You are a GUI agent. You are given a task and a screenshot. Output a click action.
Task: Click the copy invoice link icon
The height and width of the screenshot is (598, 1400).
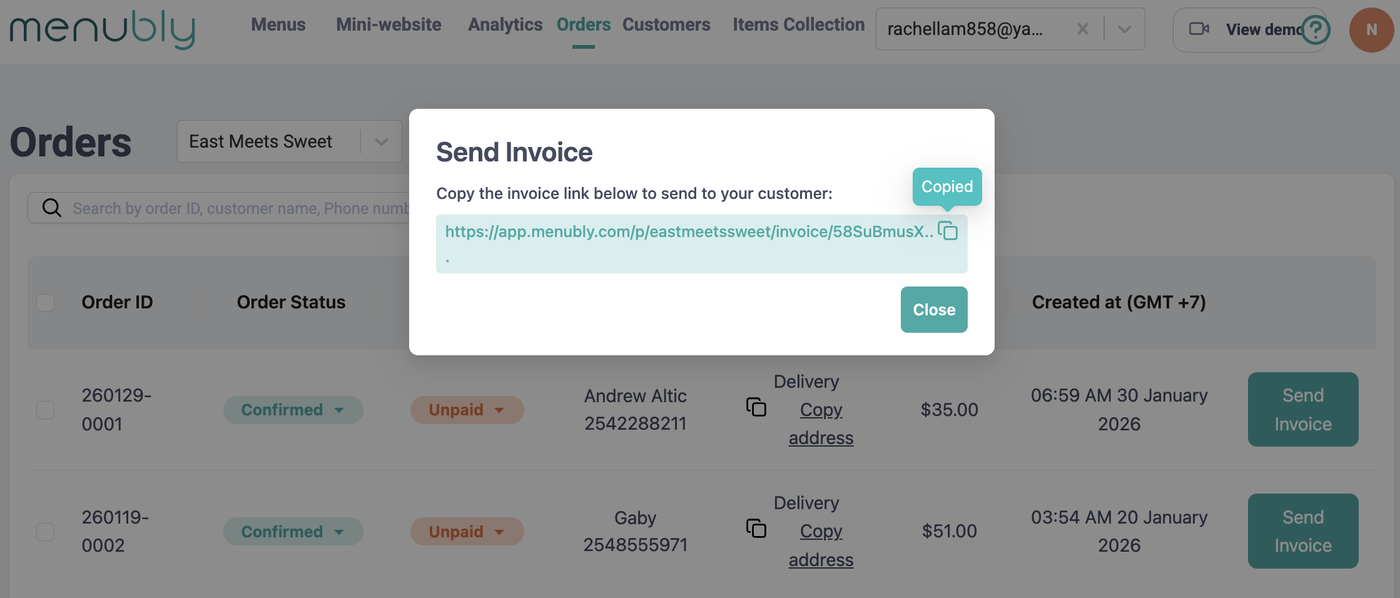point(948,231)
